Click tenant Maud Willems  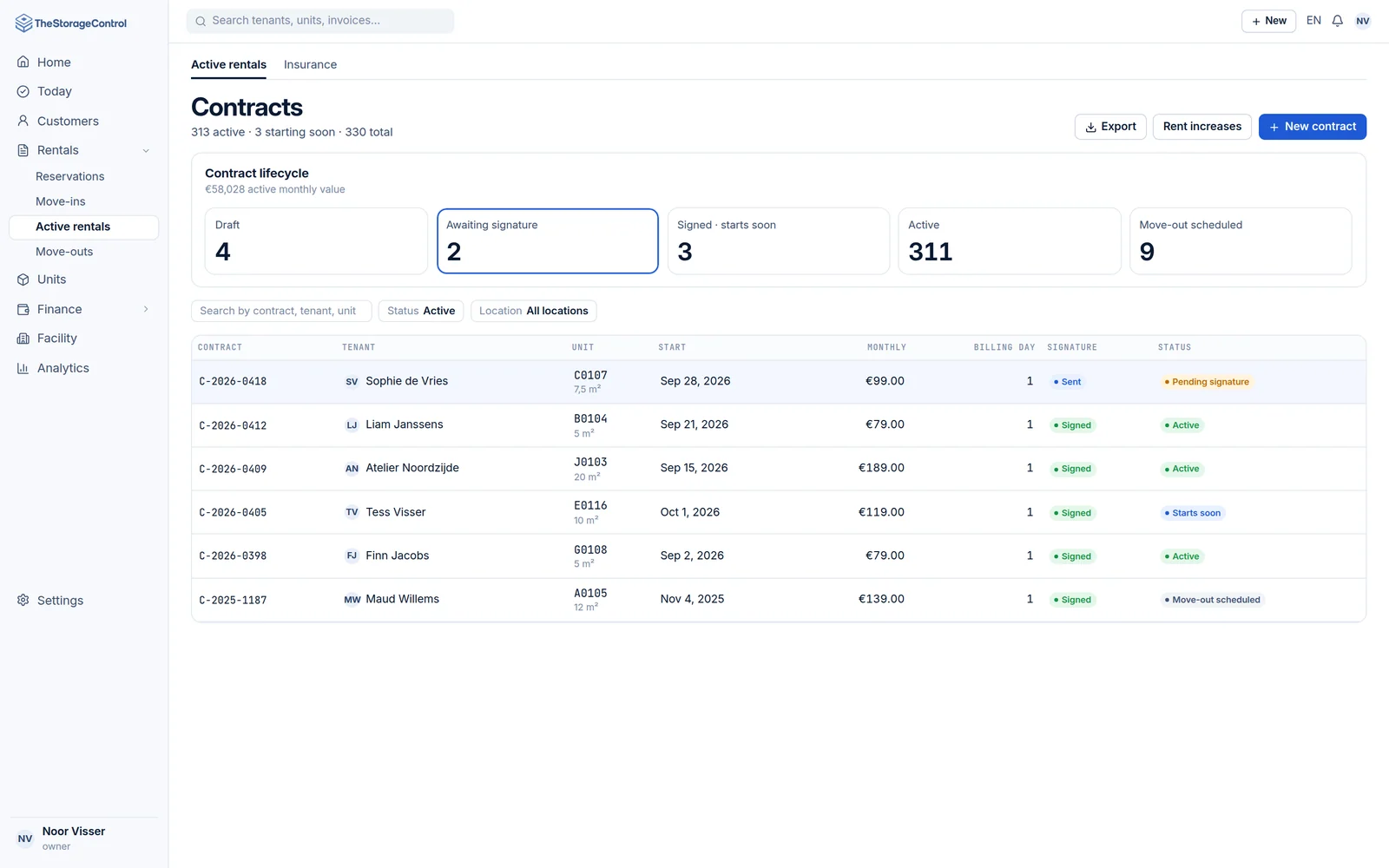tap(402, 599)
